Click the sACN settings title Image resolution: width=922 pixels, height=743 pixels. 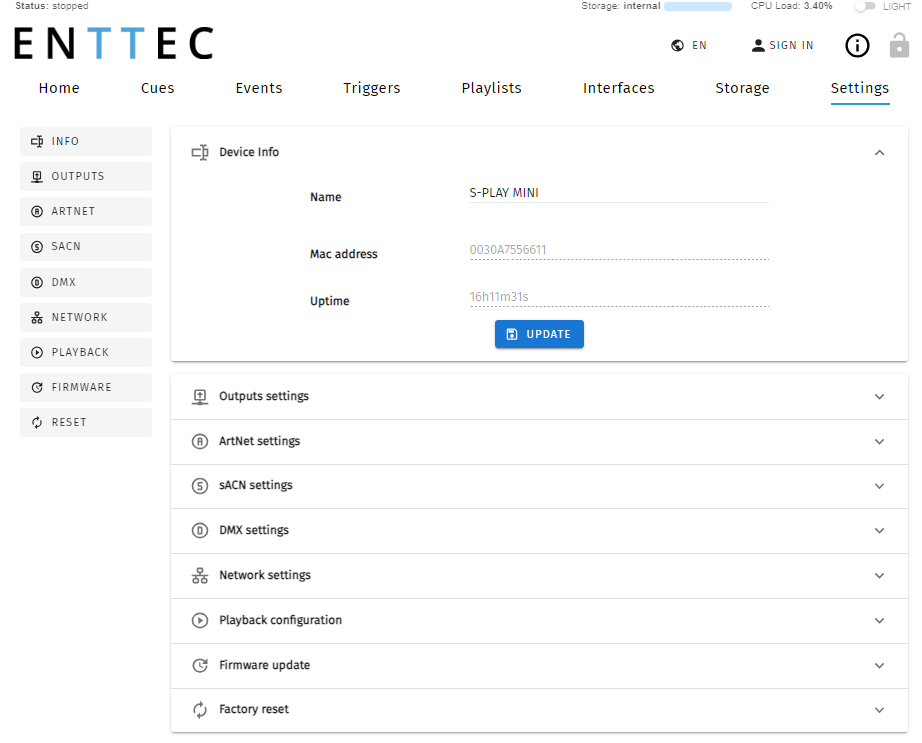tap(255, 486)
